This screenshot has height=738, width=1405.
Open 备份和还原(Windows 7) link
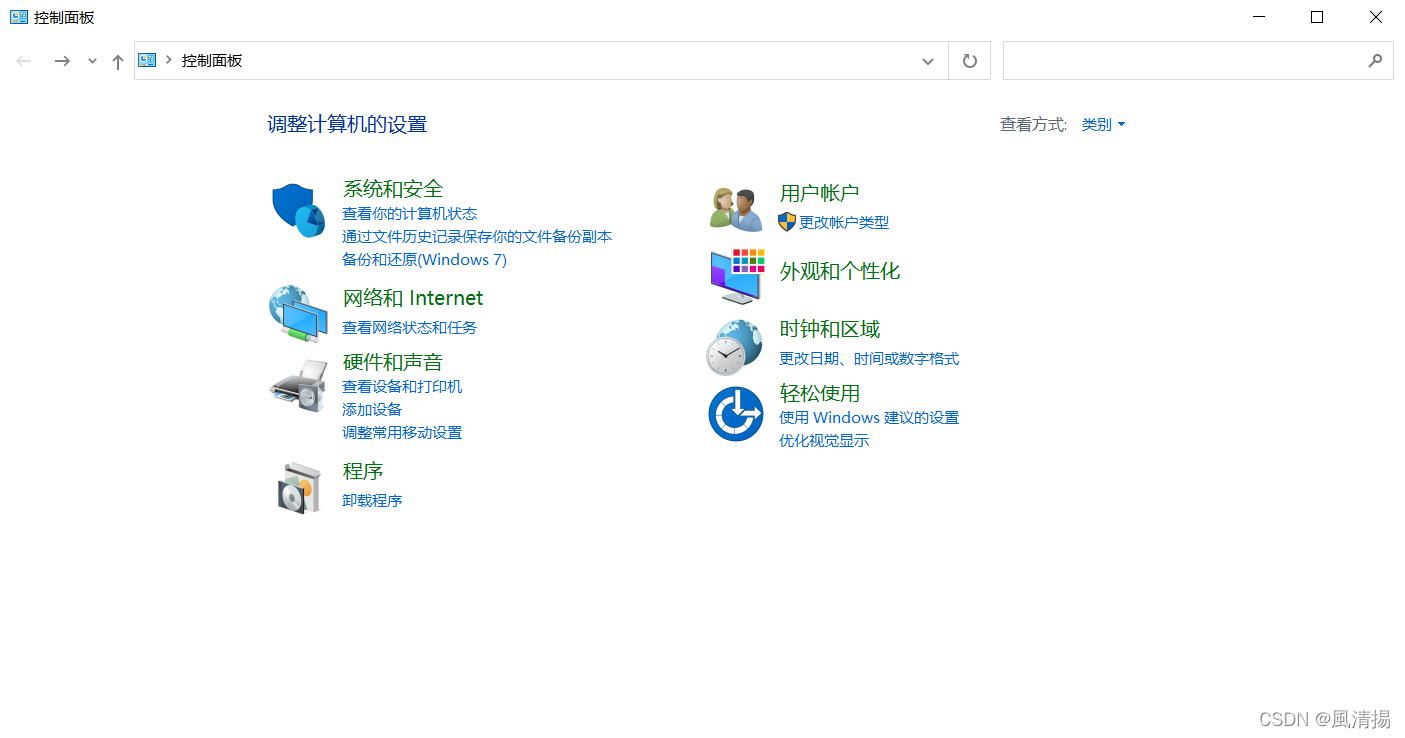pos(425,260)
